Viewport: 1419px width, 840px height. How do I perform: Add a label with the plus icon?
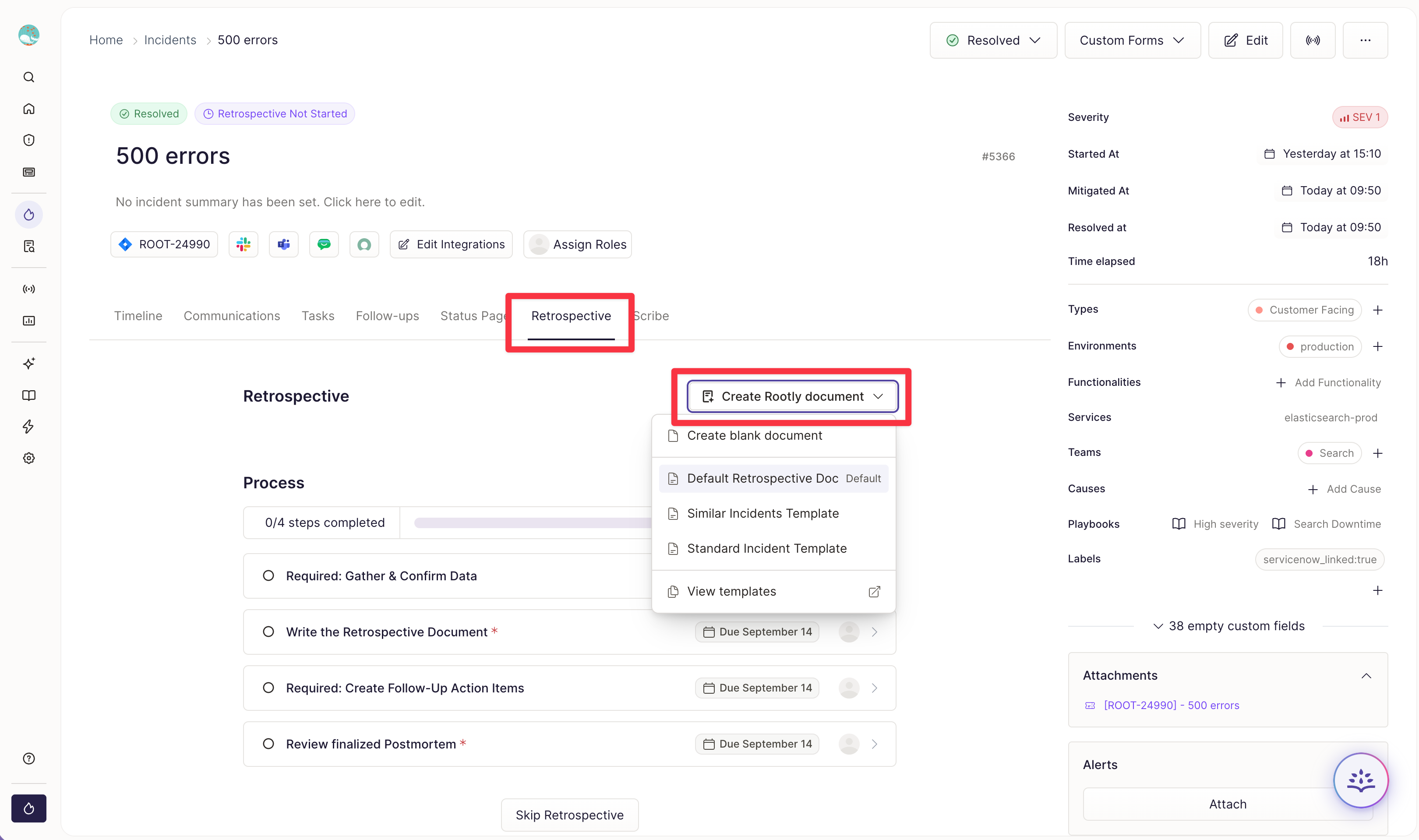click(x=1378, y=591)
